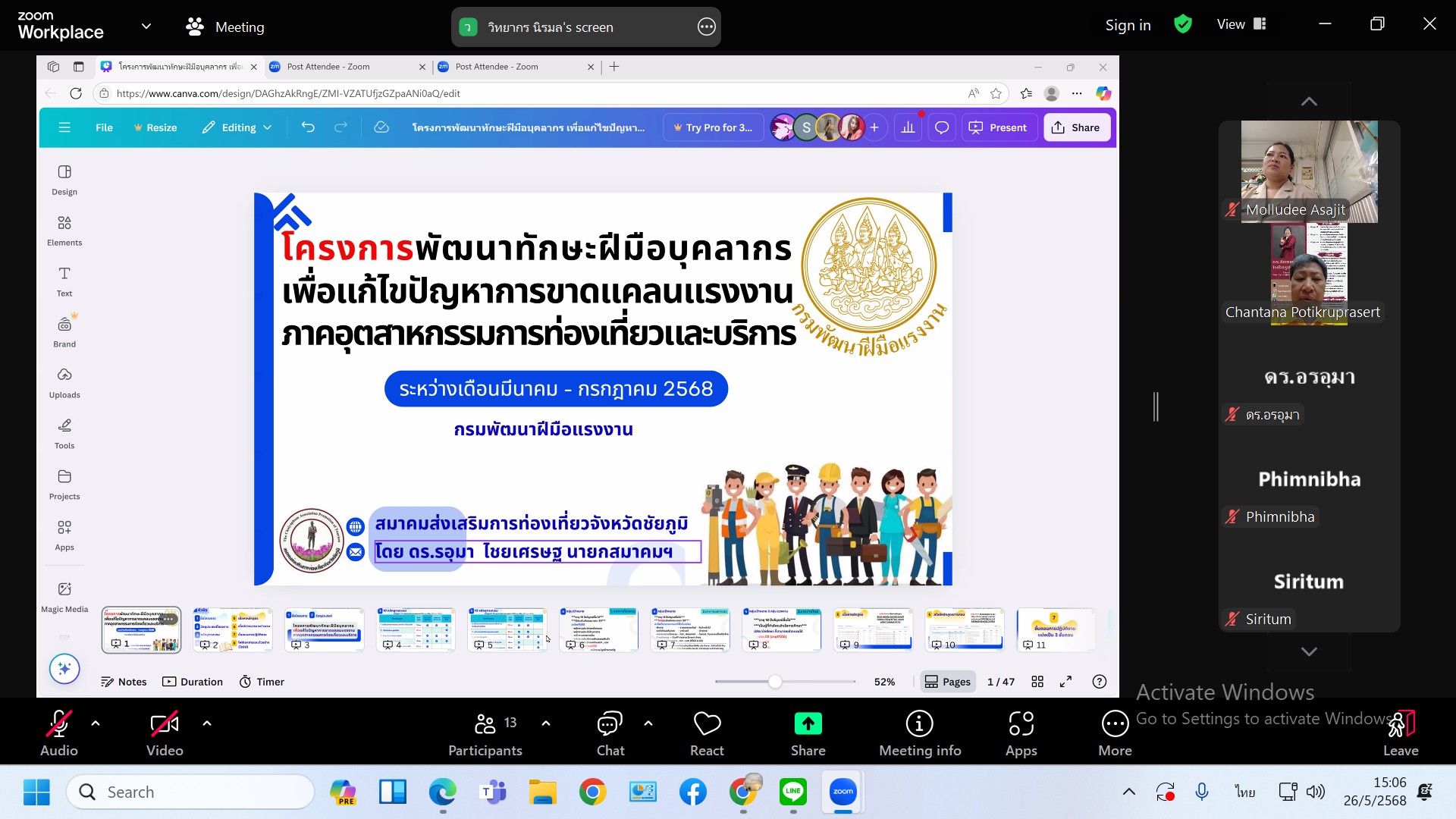Open the Brand panel

click(64, 333)
